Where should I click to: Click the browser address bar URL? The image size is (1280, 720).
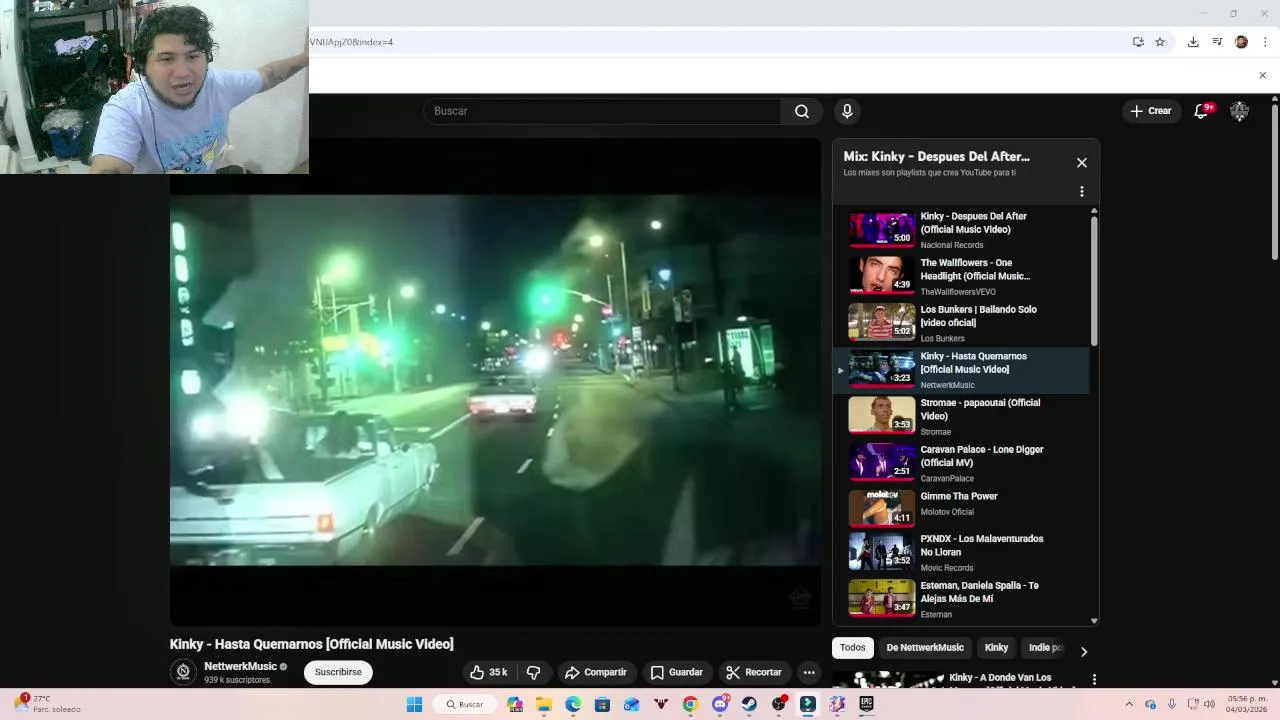351,42
